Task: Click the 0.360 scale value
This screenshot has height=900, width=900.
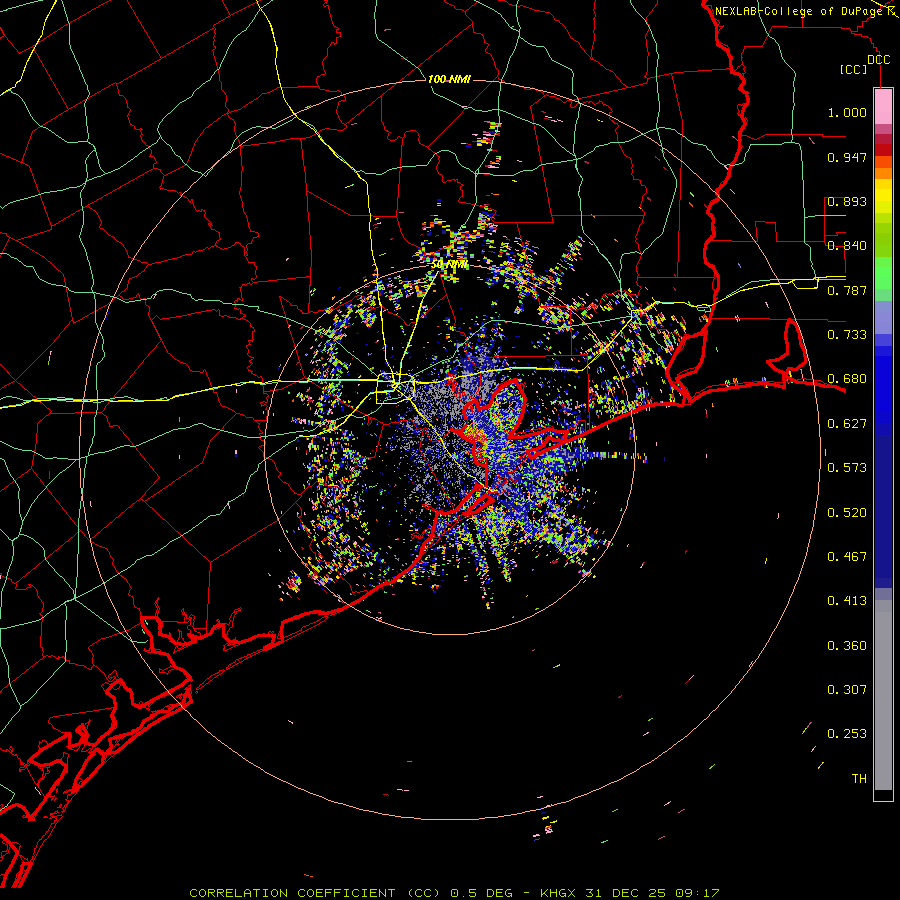Action: [x=847, y=646]
